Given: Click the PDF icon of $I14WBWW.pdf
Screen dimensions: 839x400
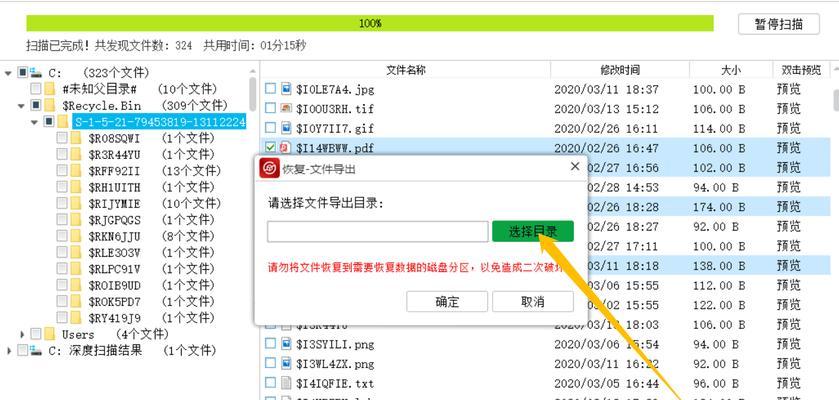Looking at the screenshot, I should click(286, 148).
